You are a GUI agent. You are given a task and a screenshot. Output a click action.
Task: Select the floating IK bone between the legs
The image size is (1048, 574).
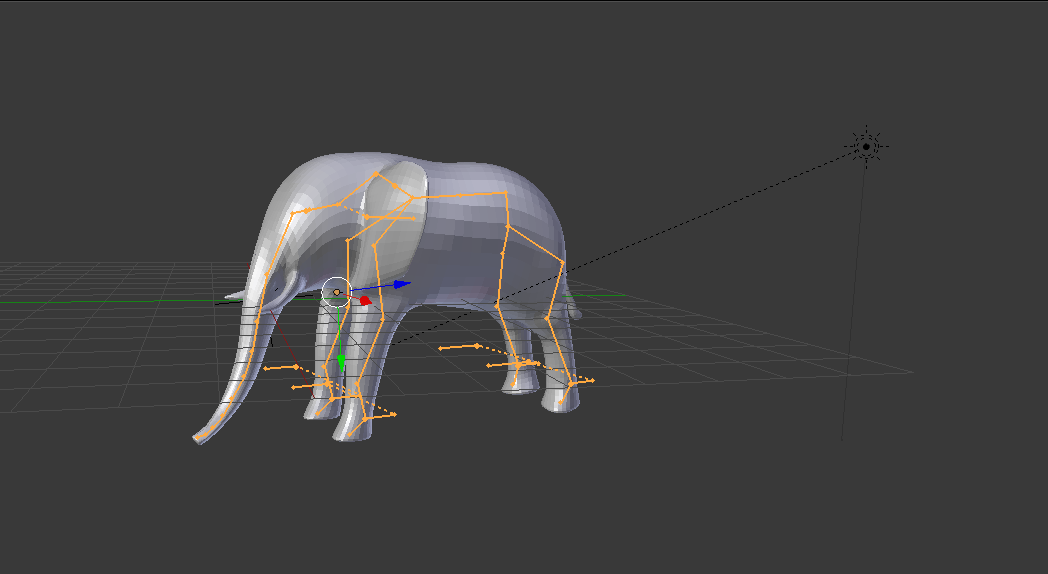coord(460,347)
